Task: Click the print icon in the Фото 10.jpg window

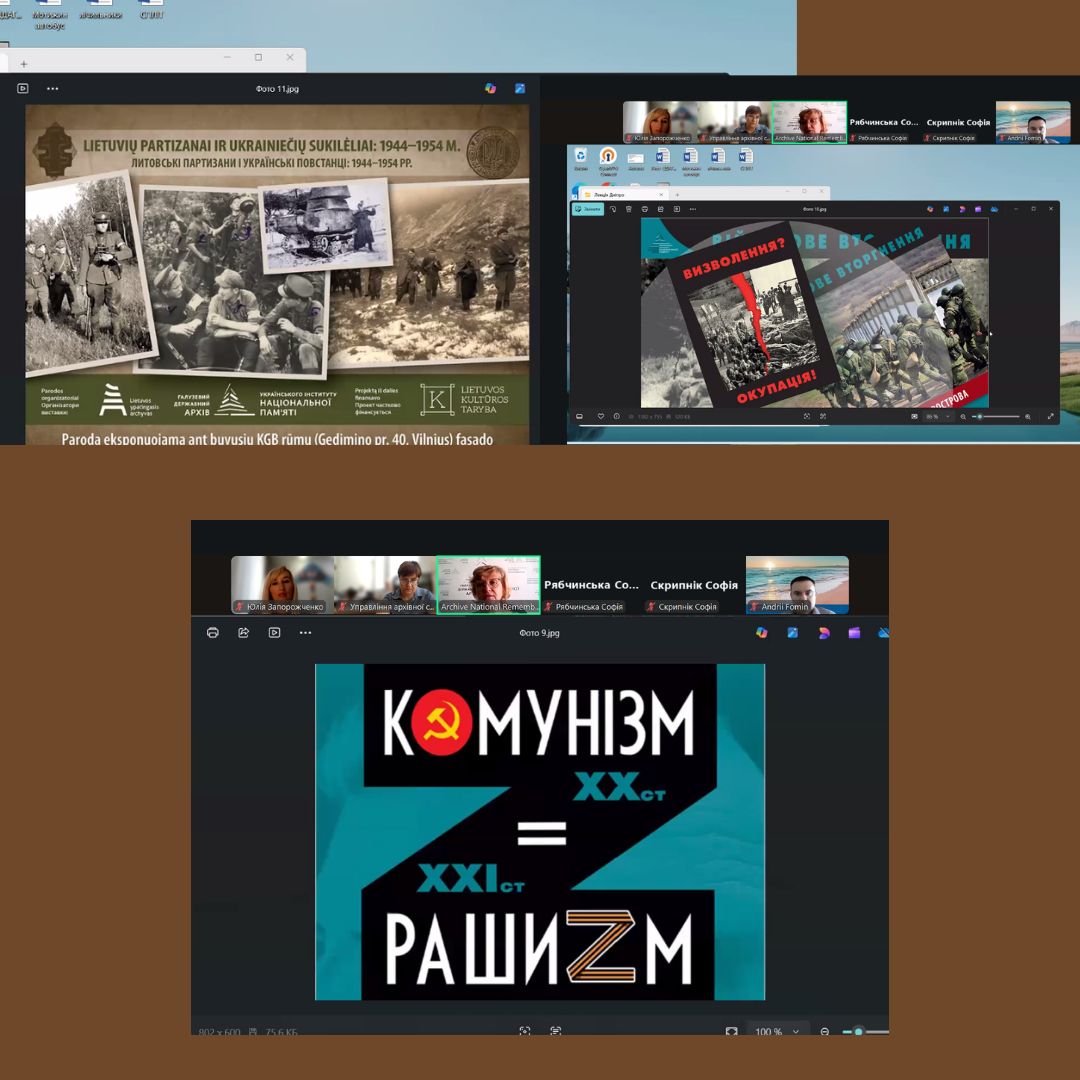Action: click(x=645, y=209)
